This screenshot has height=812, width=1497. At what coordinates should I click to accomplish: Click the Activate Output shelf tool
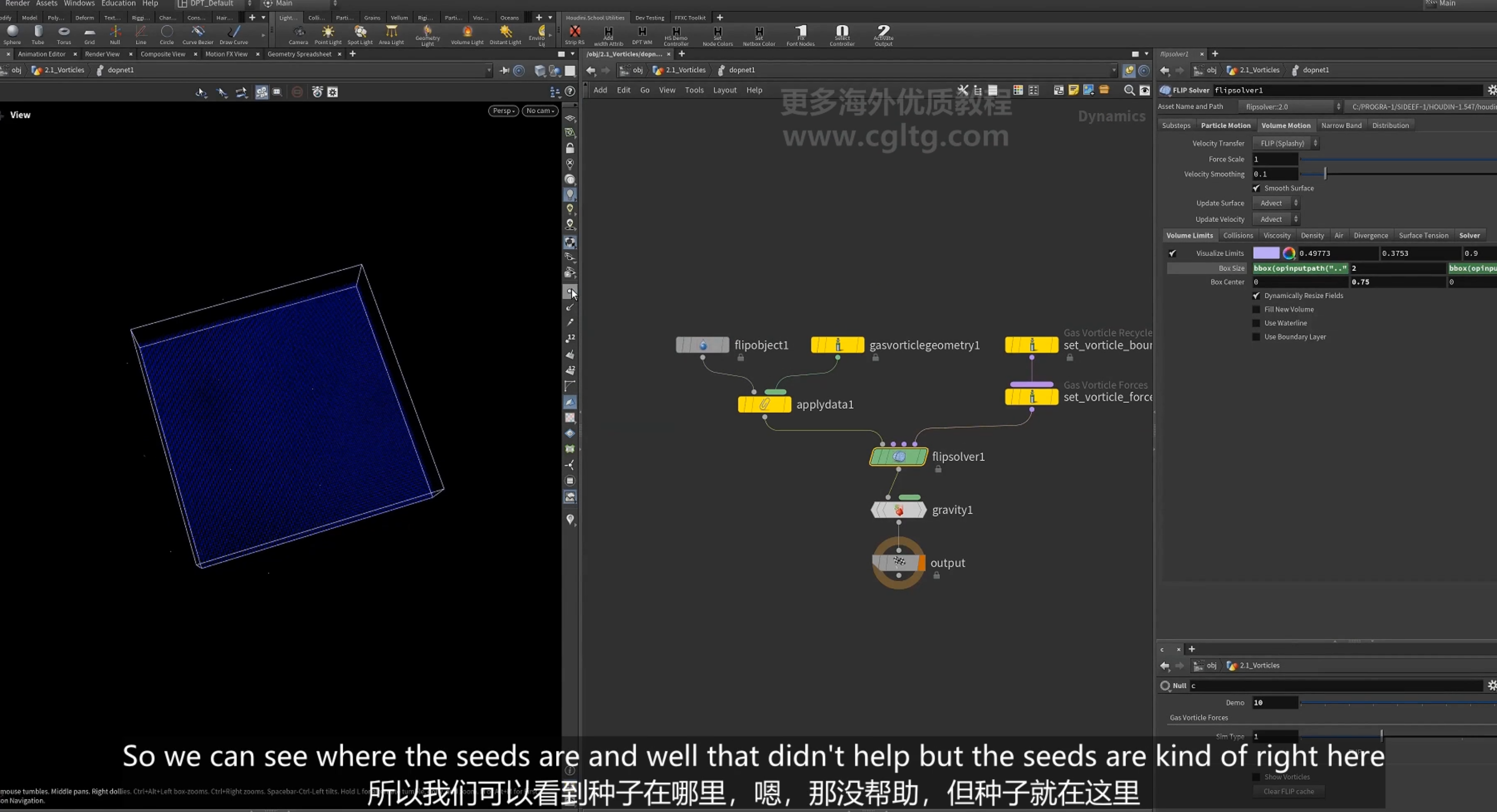tap(883, 36)
